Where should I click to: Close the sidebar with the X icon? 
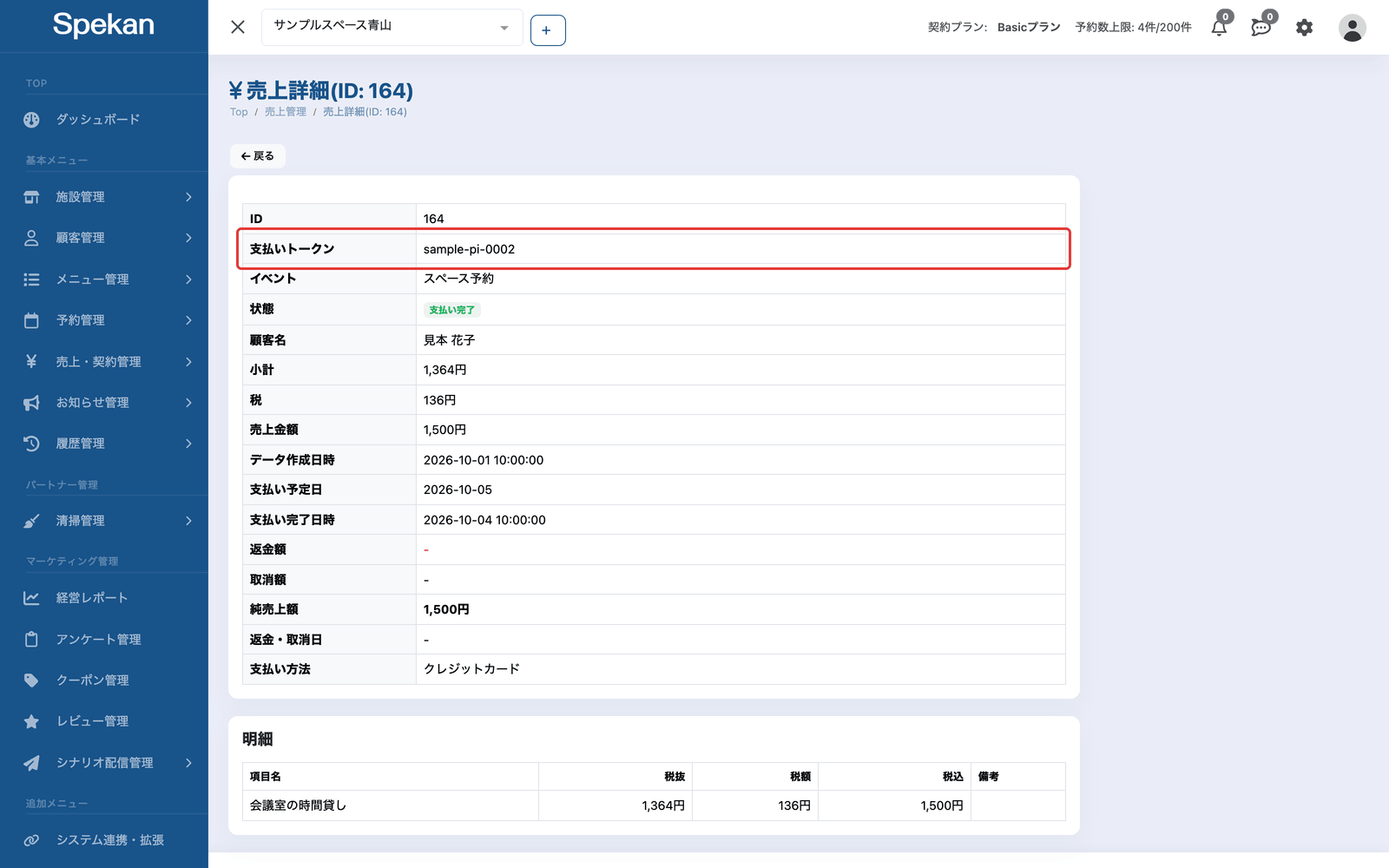(238, 27)
